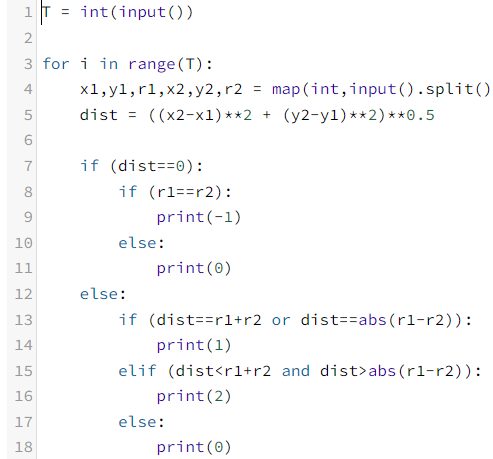Click the 'print(1)' statement

click(194, 345)
